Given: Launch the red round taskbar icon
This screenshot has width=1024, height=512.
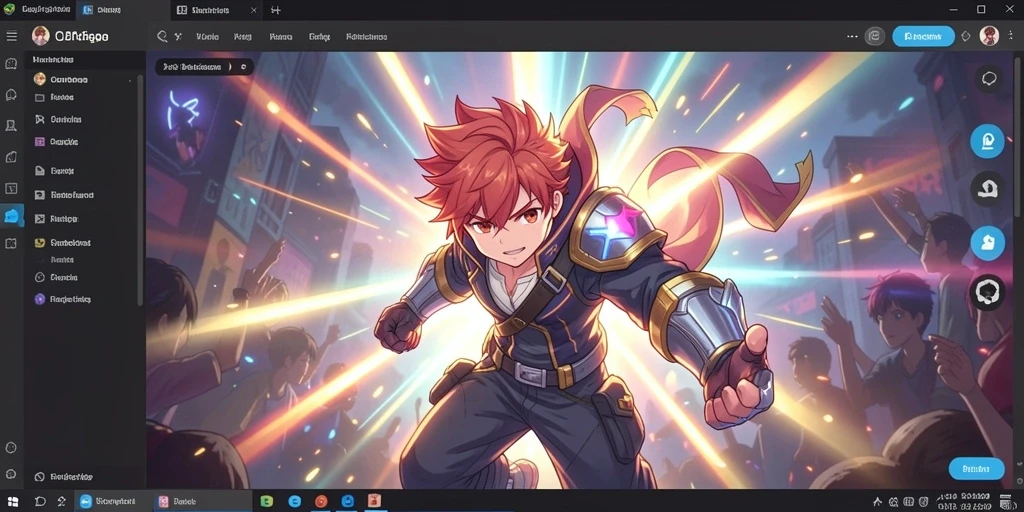Looking at the screenshot, I should tap(321, 502).
